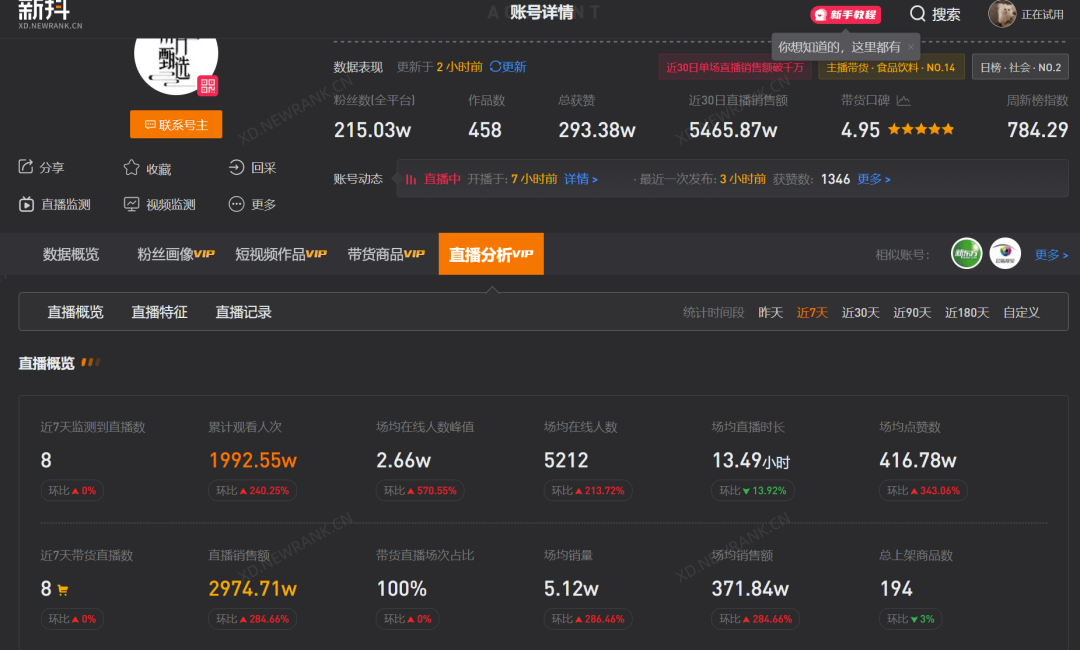Image resolution: width=1080 pixels, height=650 pixels.
Task: Open 视频监测 video monitoring icon
Action: (131, 204)
